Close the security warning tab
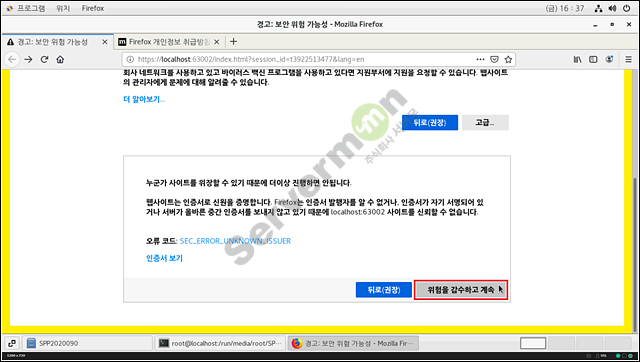 pos(104,42)
